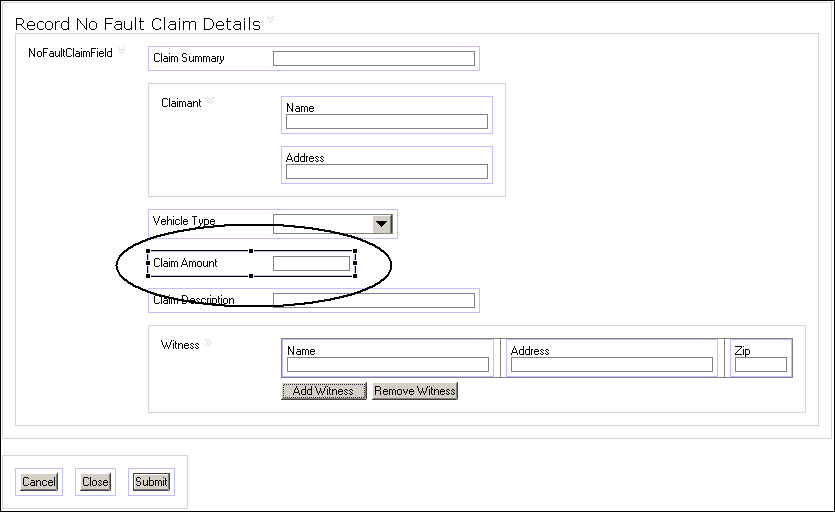Image resolution: width=835 pixels, height=512 pixels.
Task: Collapse the NoFaultClaimField group chevron
Action: pyautogui.click(x=121, y=51)
